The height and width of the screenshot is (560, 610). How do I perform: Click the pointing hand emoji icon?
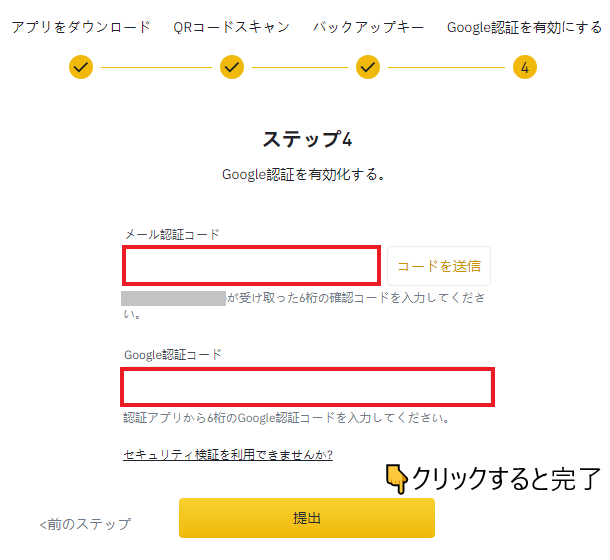pyautogui.click(x=397, y=480)
